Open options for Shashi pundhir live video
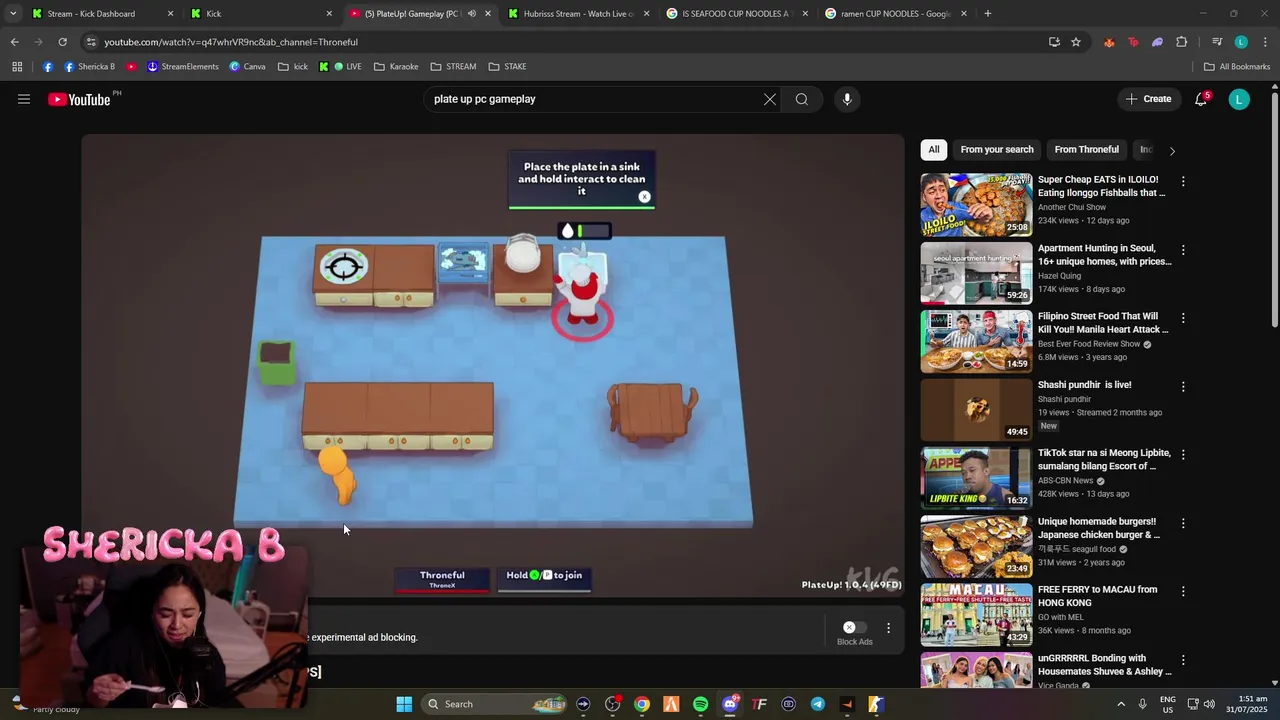This screenshot has width=1280, height=720. (1183, 386)
